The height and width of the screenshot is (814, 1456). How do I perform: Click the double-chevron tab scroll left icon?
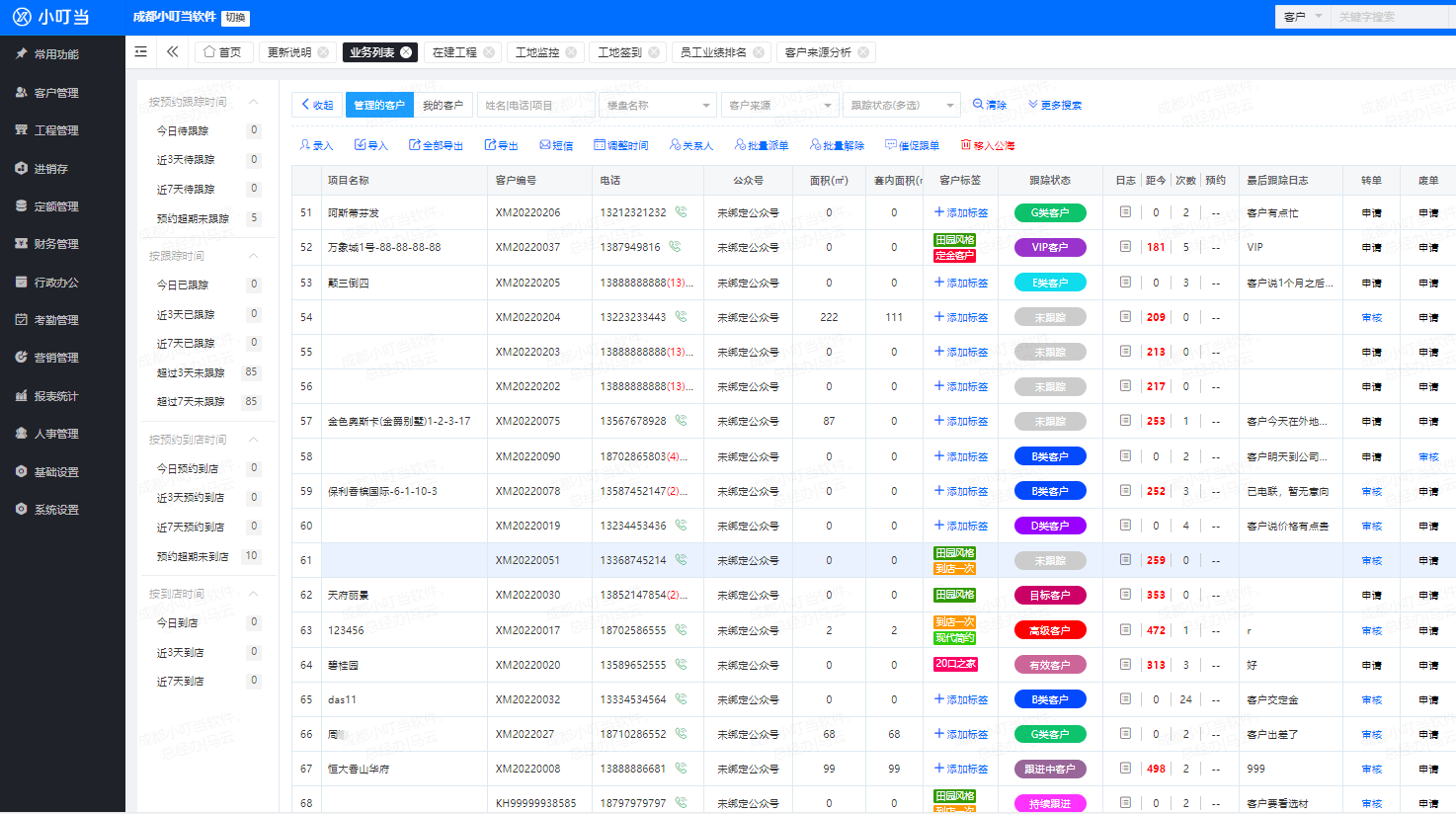point(173,51)
